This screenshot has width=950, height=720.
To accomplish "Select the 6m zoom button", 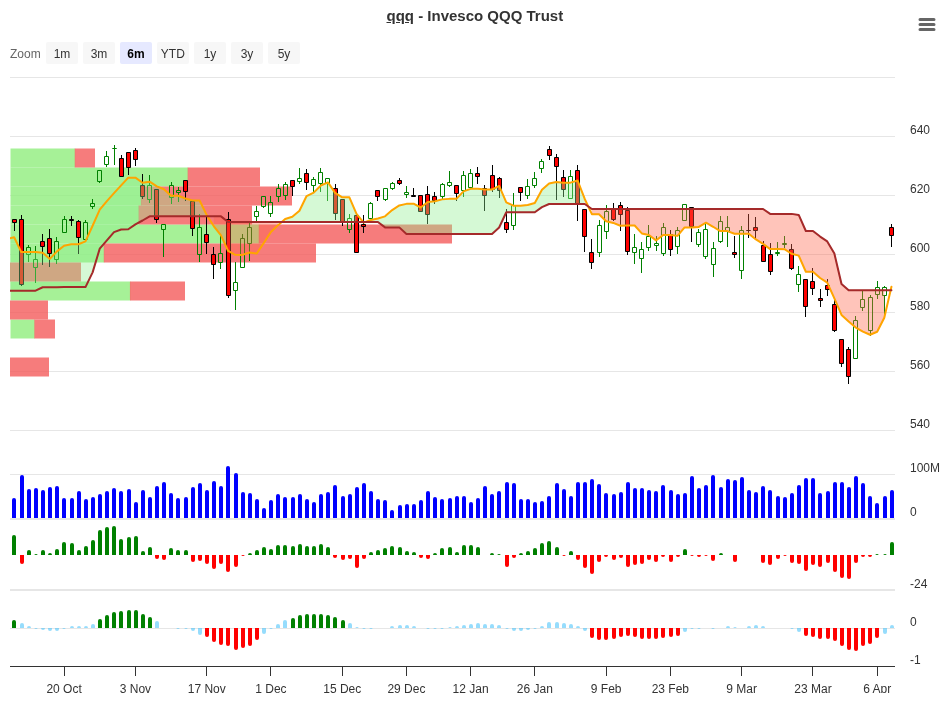I will (x=136, y=53).
